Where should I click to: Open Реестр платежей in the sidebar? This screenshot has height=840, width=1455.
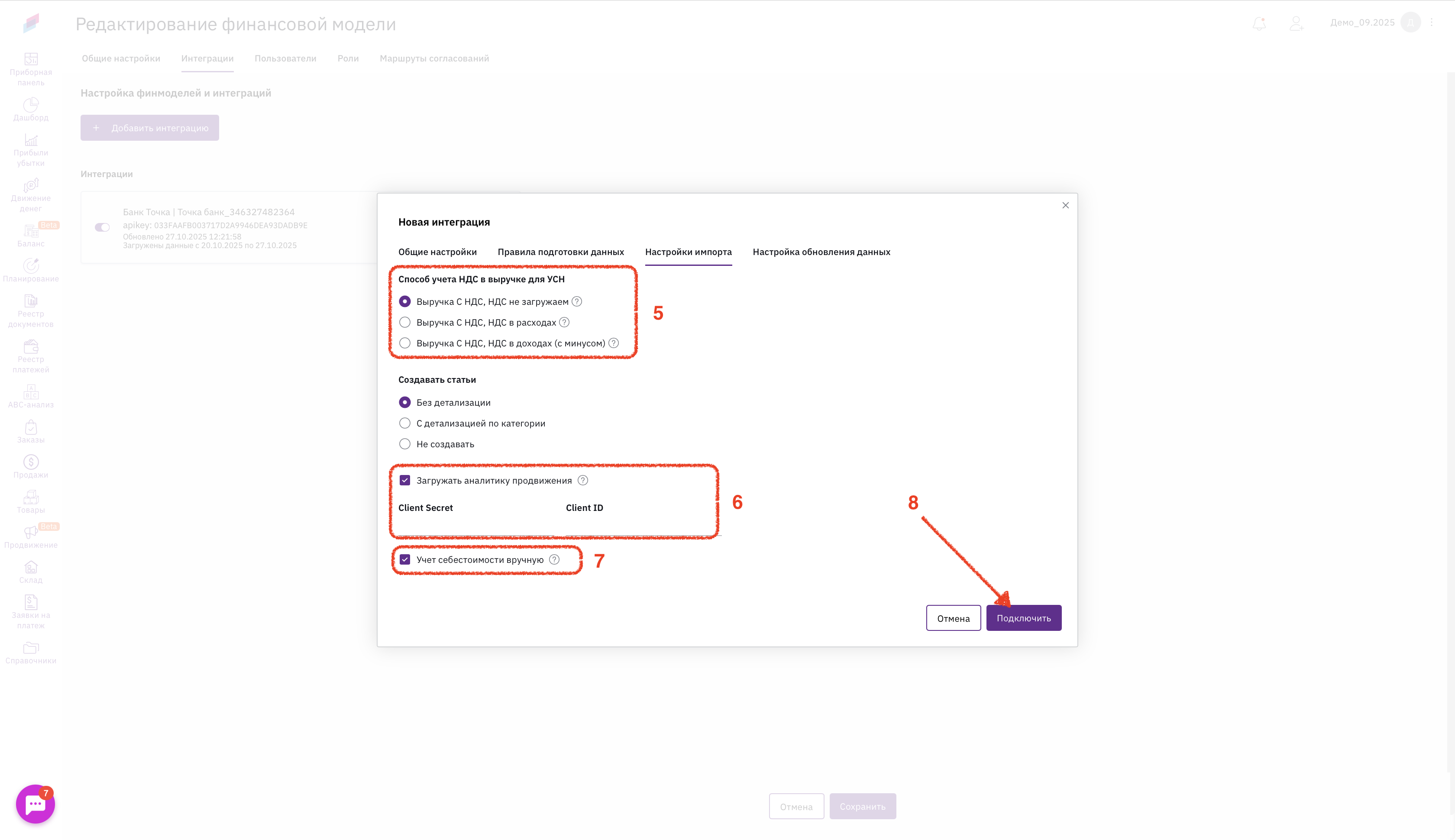point(31,356)
